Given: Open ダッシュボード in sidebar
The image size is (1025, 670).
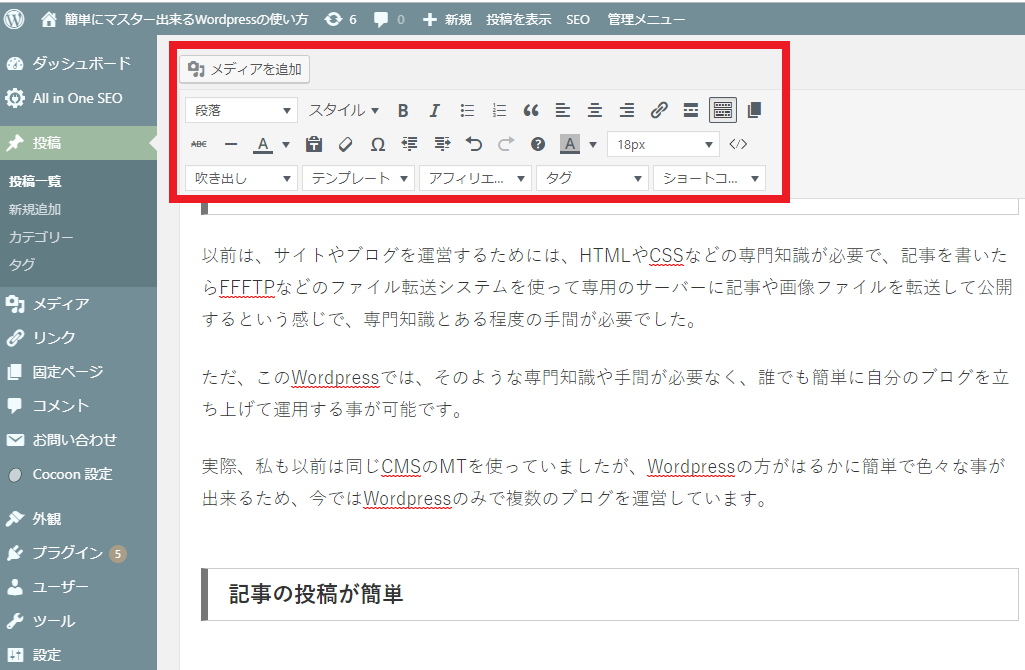Looking at the screenshot, I should point(78,63).
